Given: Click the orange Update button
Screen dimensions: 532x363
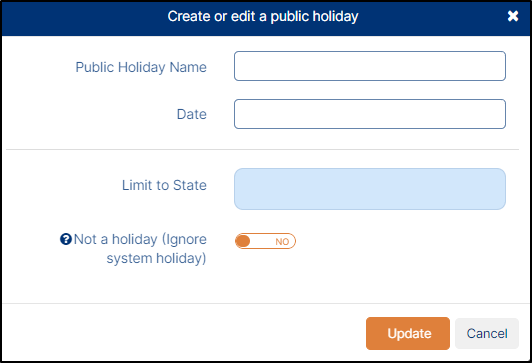Looking at the screenshot, I should click(x=408, y=333).
